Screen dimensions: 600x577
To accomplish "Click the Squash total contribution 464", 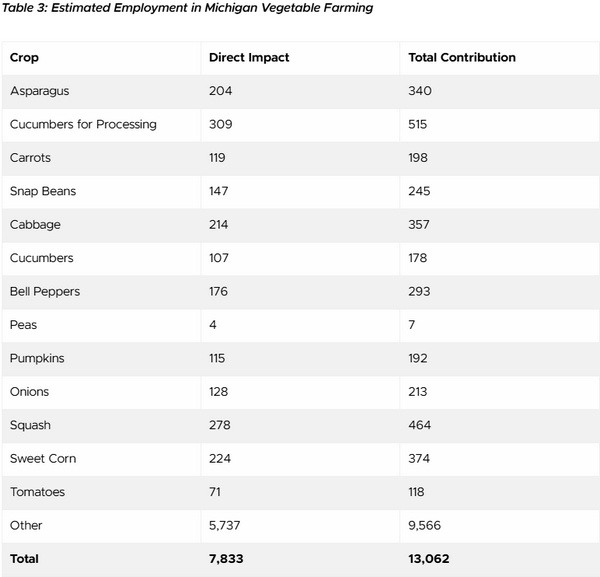I will [x=420, y=425].
